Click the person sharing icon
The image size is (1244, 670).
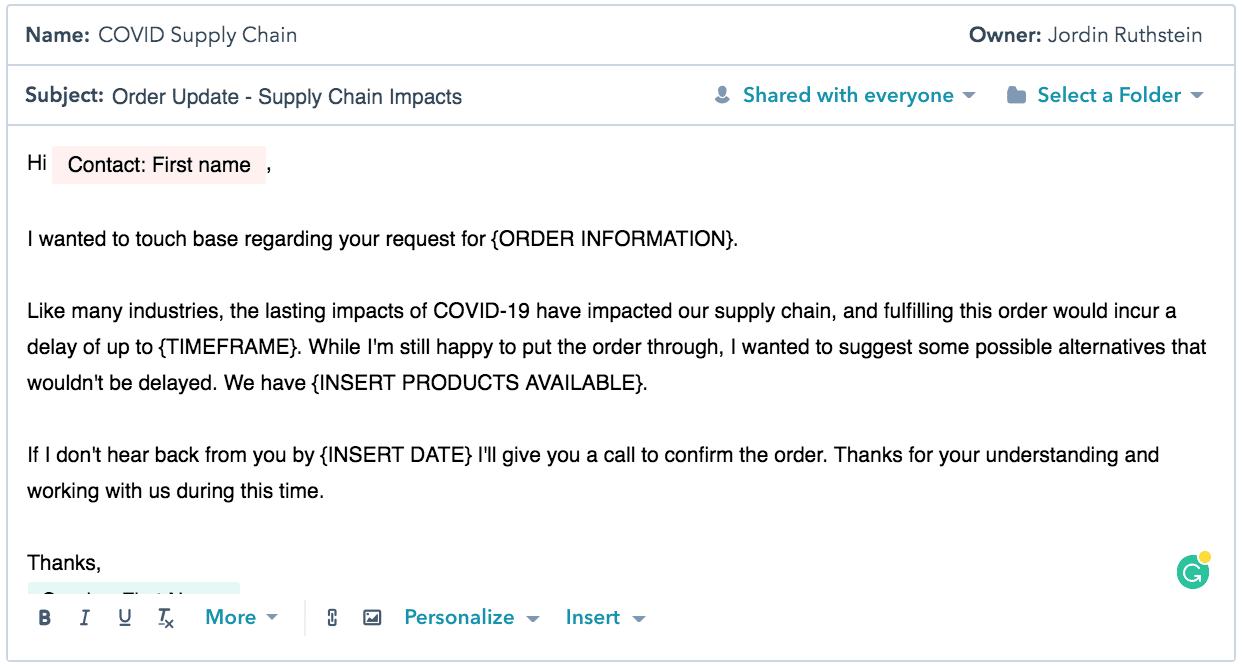coord(722,94)
